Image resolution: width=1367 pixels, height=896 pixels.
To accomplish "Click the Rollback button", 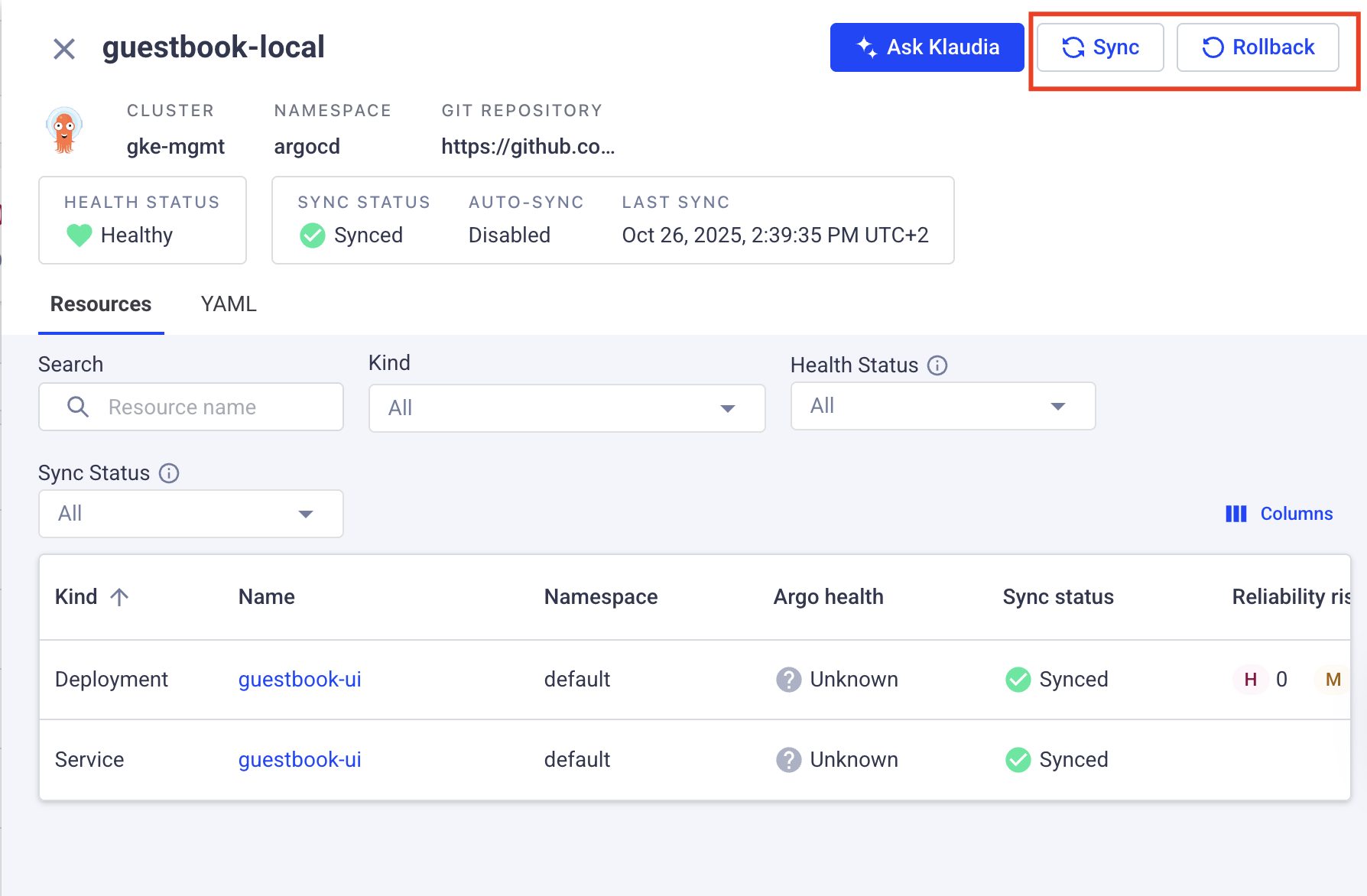I will [1257, 47].
